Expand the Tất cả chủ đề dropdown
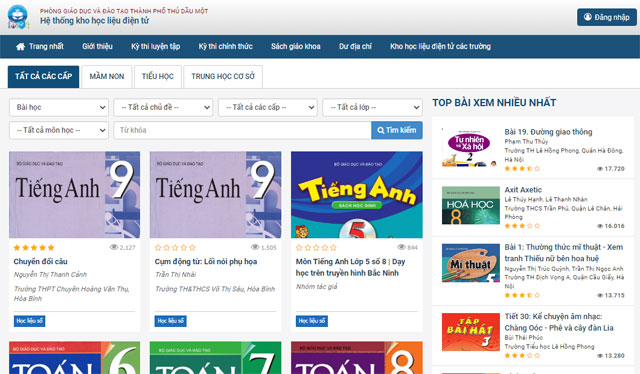This screenshot has height=374, width=640. click(163, 107)
